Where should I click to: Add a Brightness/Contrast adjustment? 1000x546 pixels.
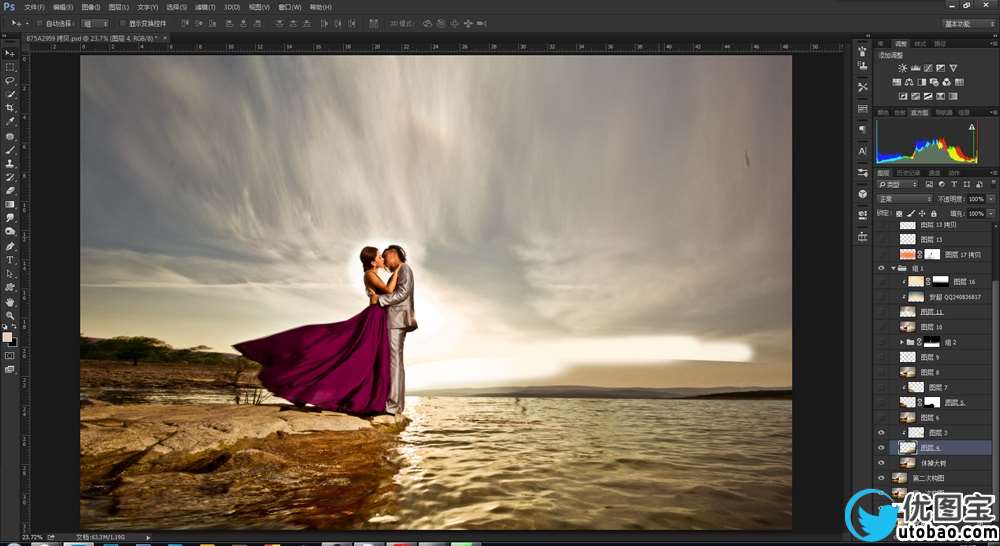pos(902,68)
